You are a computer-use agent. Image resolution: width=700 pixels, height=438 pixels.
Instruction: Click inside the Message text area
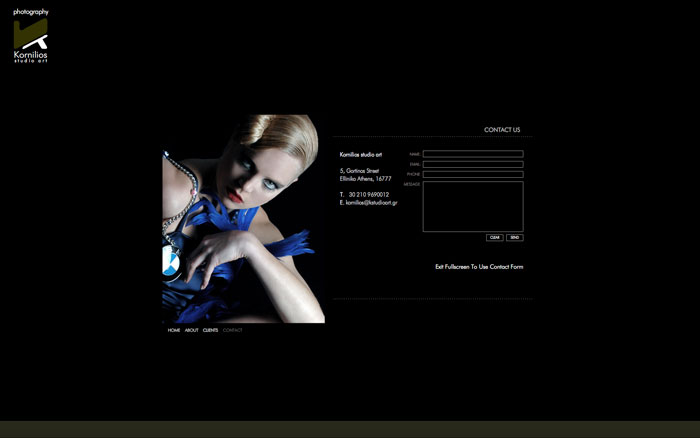click(x=472, y=206)
